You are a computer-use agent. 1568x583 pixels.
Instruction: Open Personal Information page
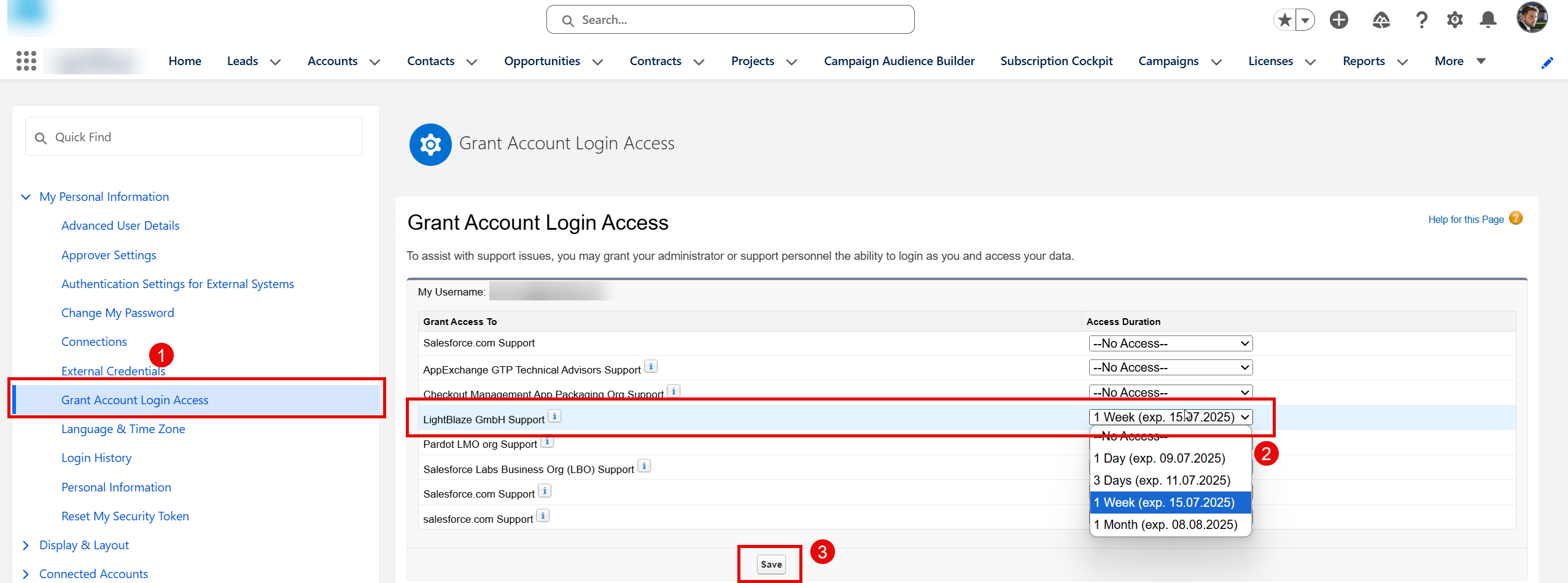coord(116,487)
